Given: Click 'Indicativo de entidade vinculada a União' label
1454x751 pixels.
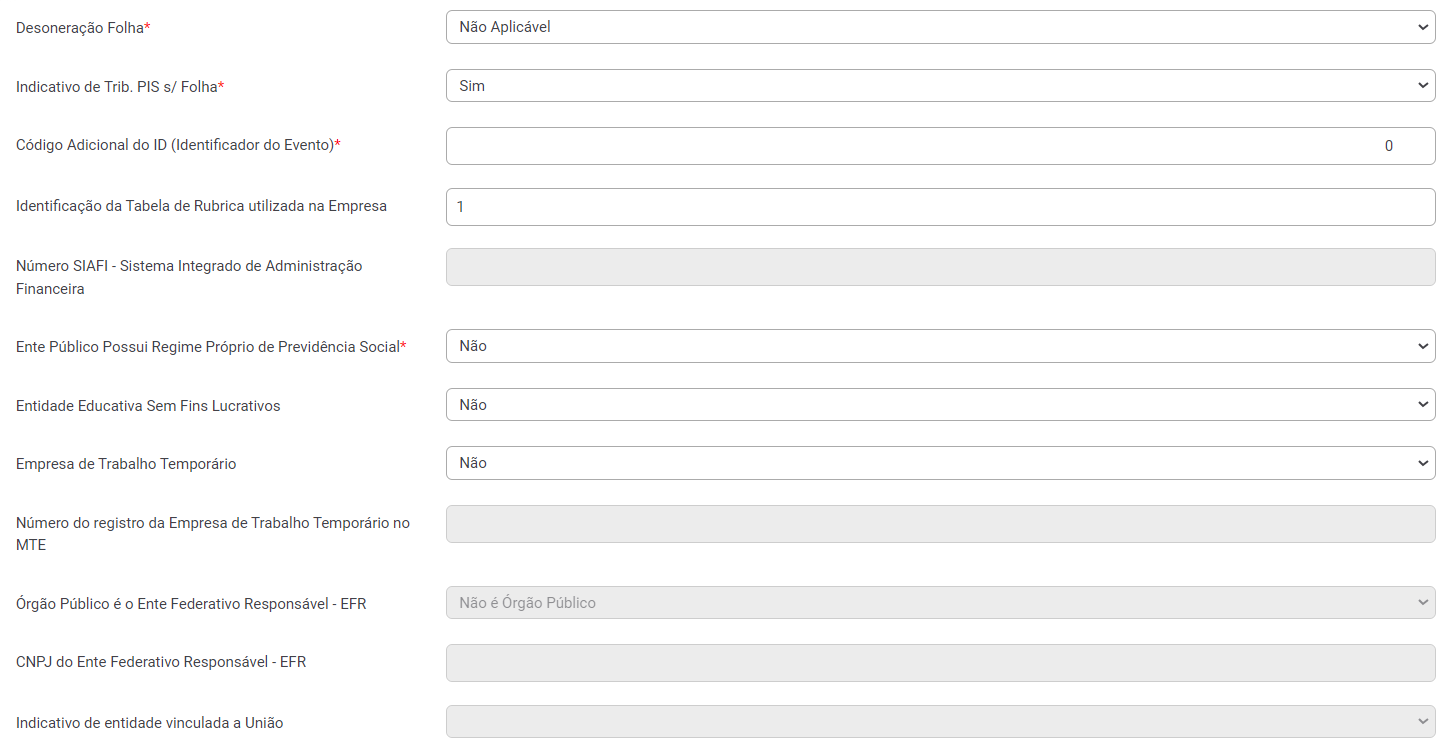Looking at the screenshot, I should (150, 723).
